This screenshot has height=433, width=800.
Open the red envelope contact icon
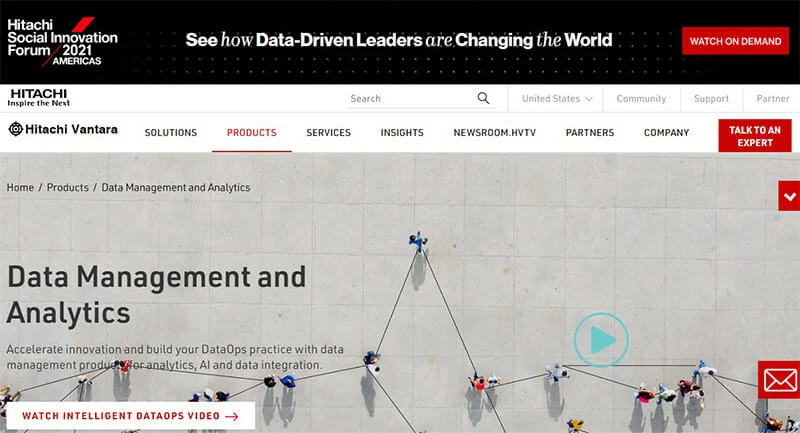coord(779,380)
